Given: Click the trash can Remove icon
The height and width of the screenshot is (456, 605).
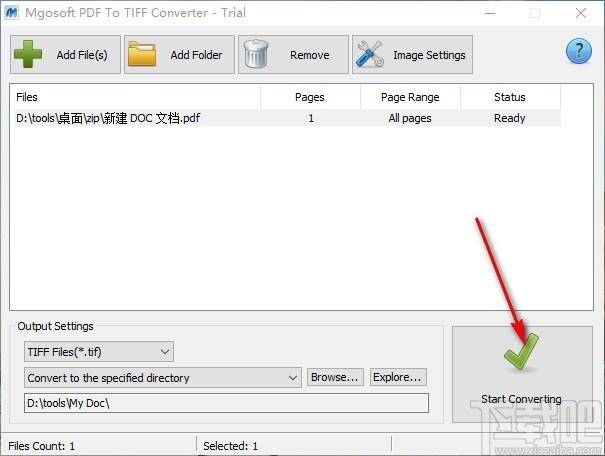Looking at the screenshot, I should (x=255, y=54).
